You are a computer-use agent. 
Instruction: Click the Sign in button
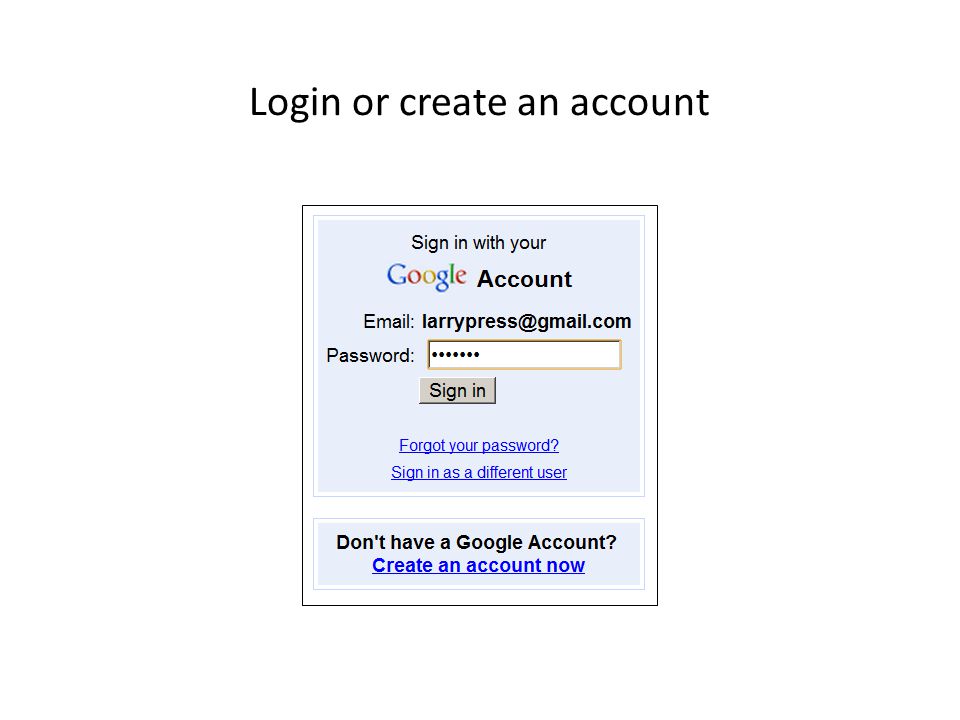(457, 391)
